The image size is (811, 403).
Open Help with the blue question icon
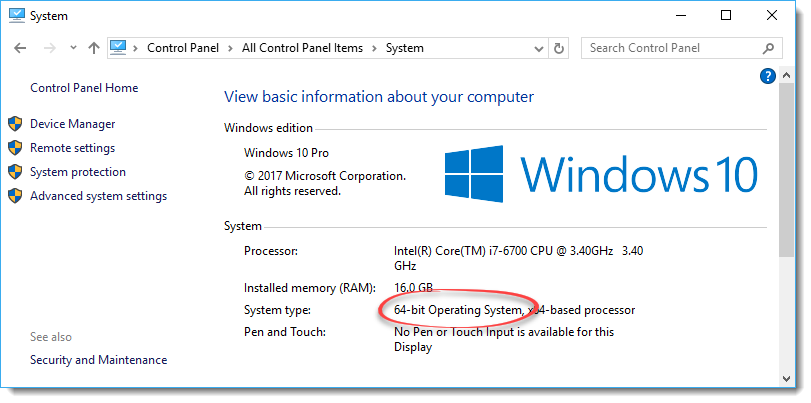point(768,77)
